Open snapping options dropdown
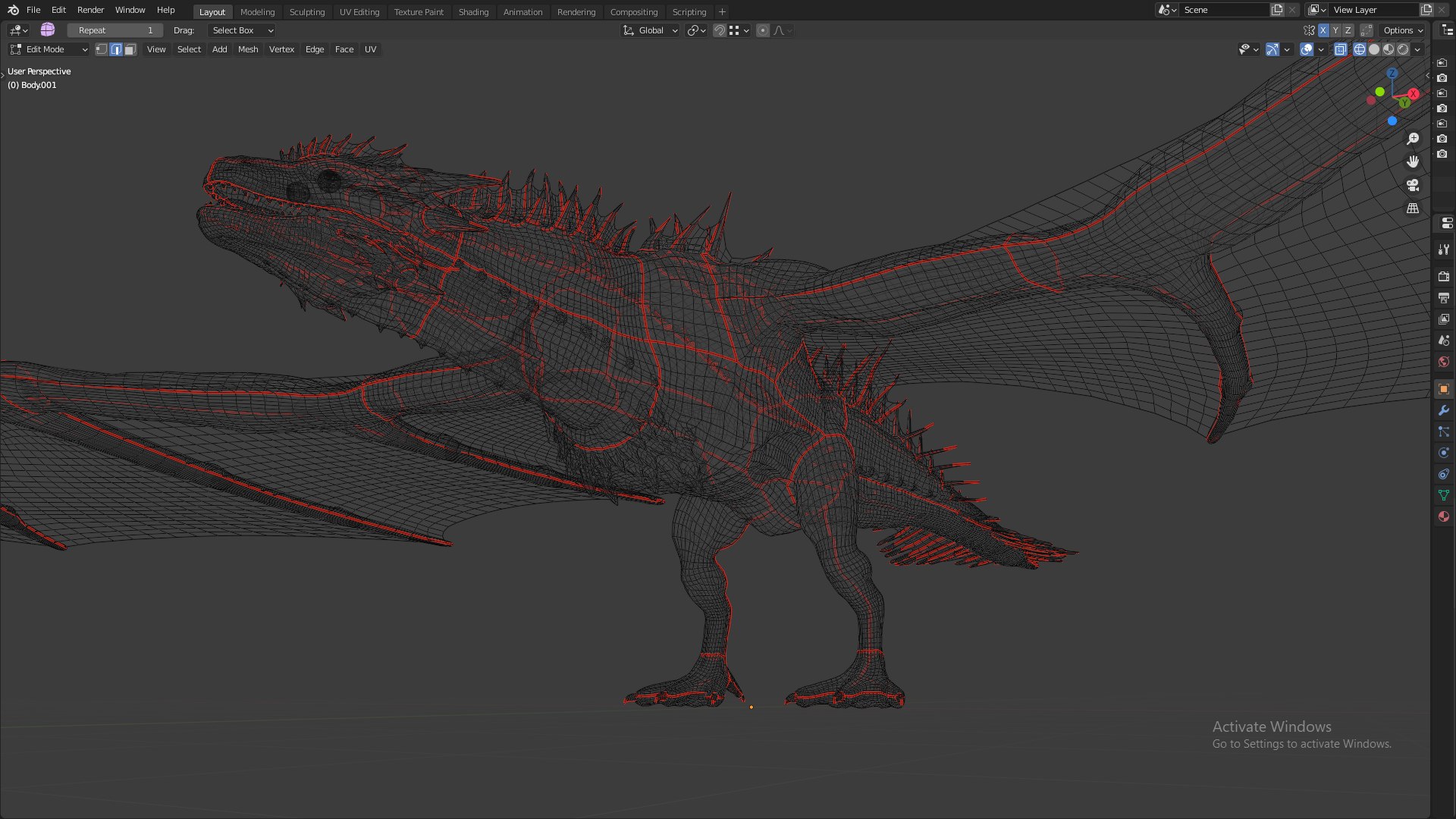 click(739, 30)
